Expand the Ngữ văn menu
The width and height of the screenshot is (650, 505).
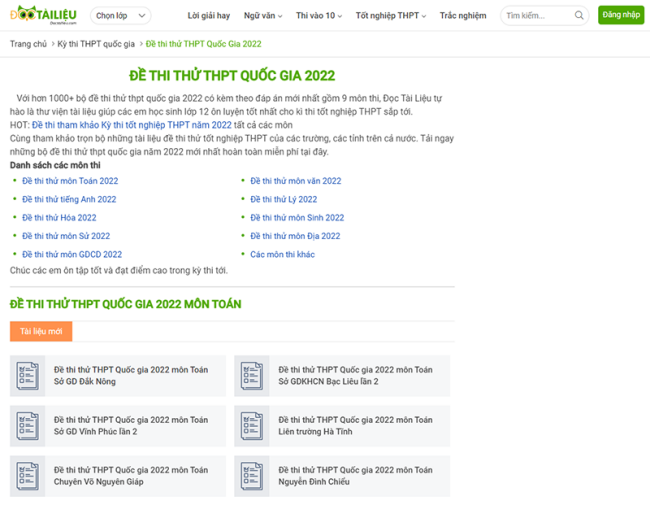(x=263, y=16)
